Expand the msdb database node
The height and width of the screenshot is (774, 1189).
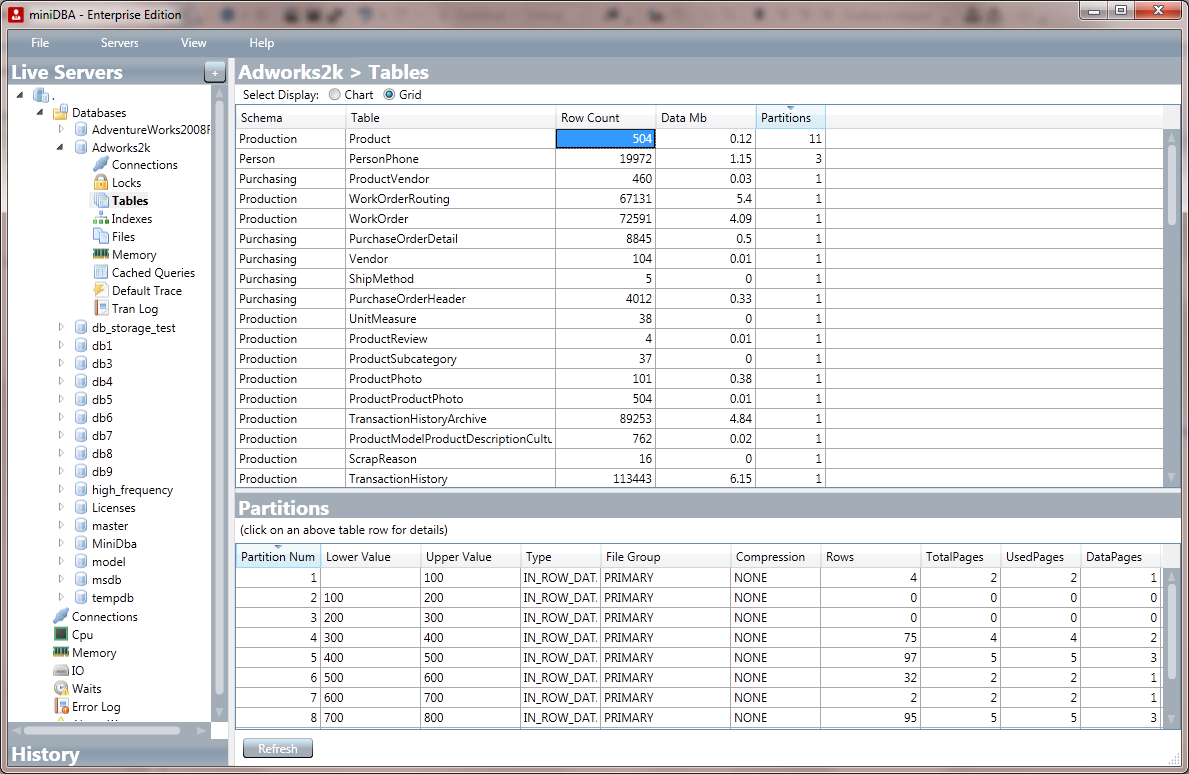coord(61,579)
